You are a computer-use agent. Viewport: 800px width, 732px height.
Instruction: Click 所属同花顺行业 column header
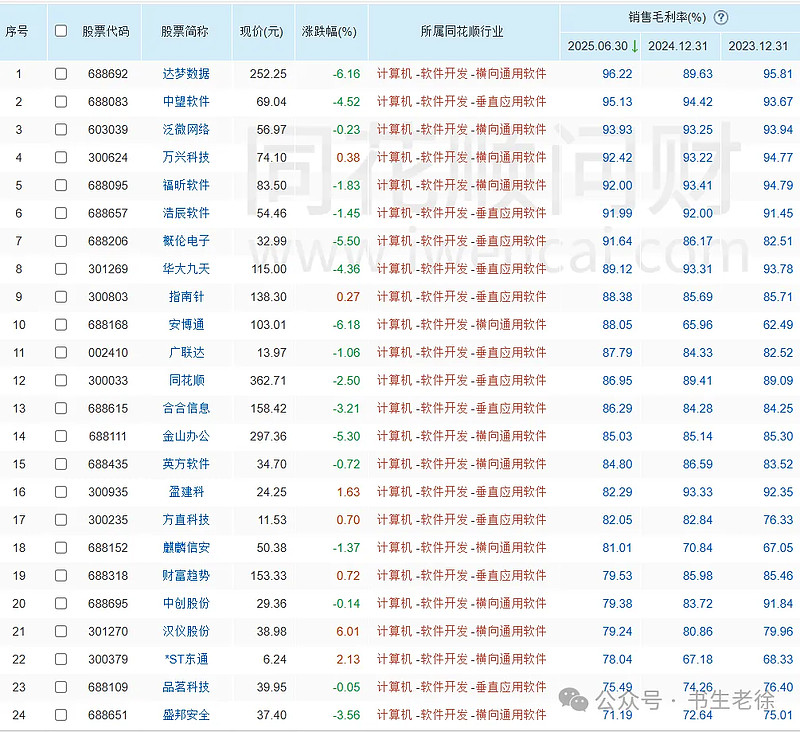(462, 32)
